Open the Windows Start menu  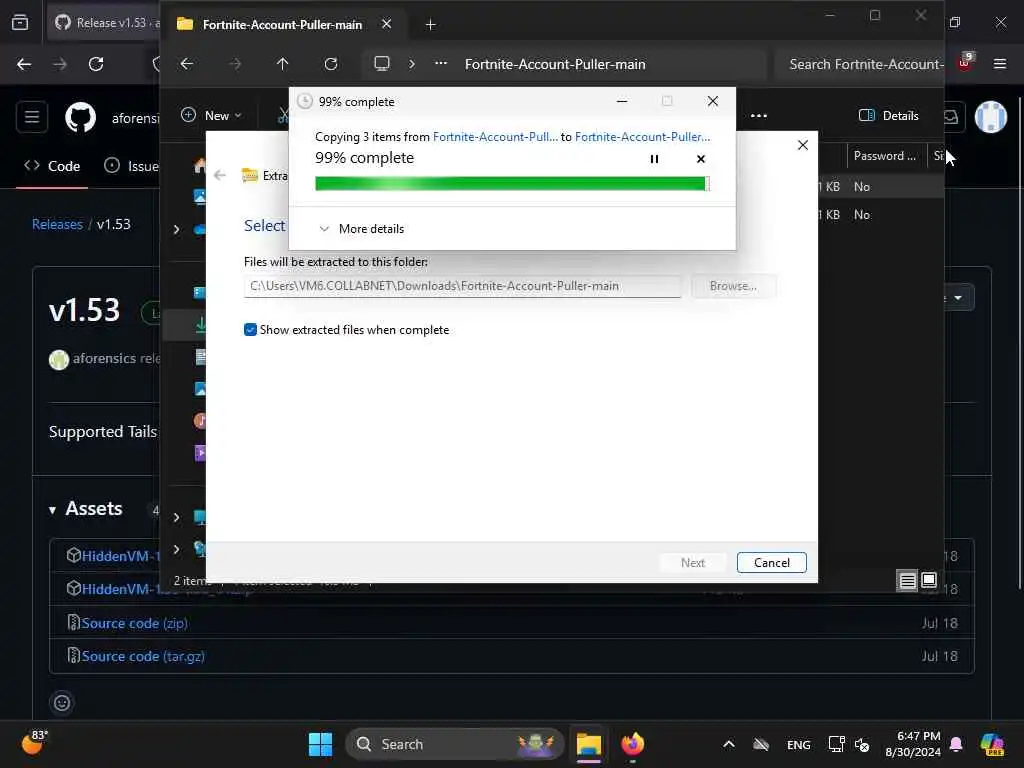pos(320,744)
